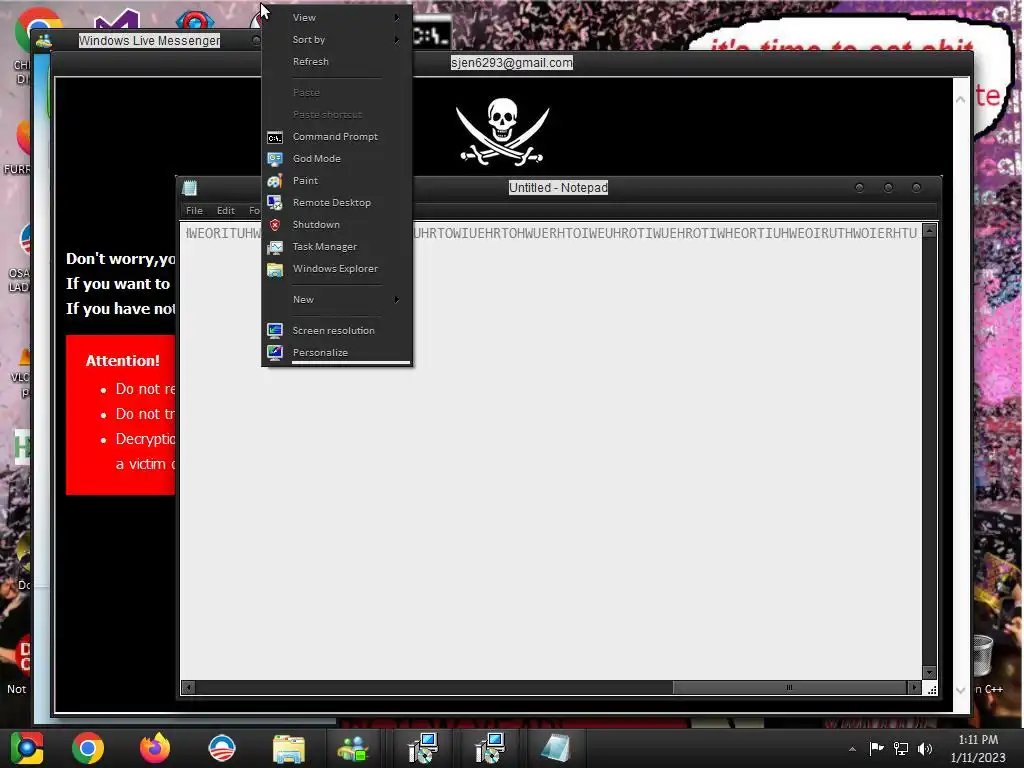
Task: Click Notepad's horizontal scrollbar thumb
Action: 790,687
